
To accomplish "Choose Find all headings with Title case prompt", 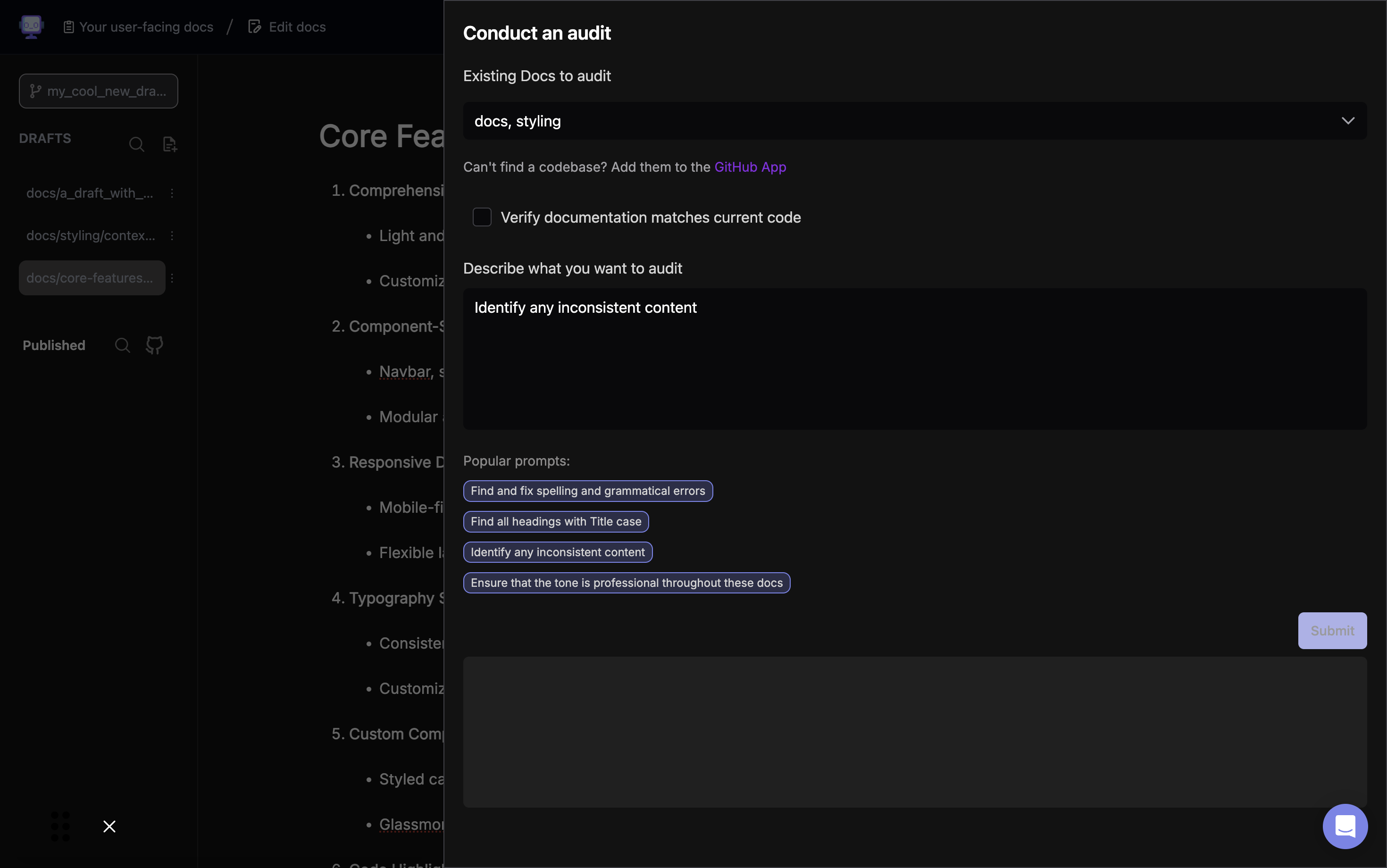I will point(556,521).
